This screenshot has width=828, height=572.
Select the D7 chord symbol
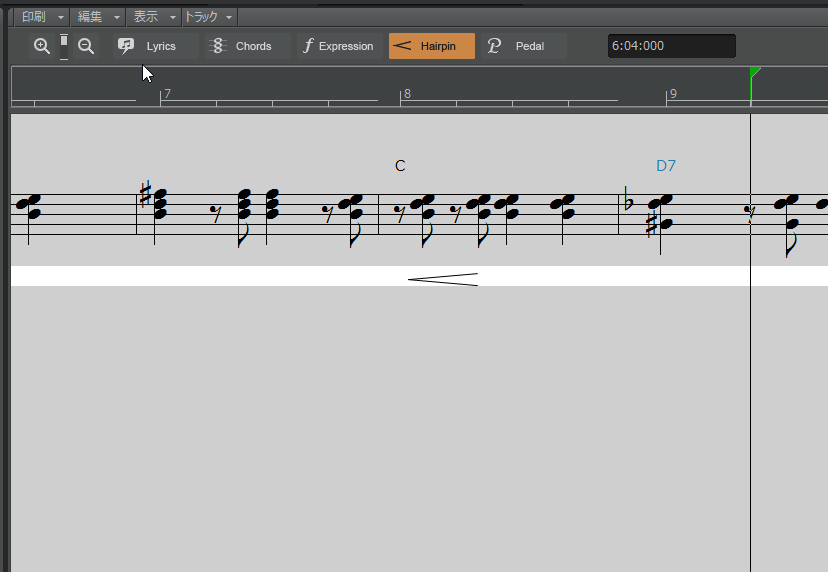(x=666, y=166)
